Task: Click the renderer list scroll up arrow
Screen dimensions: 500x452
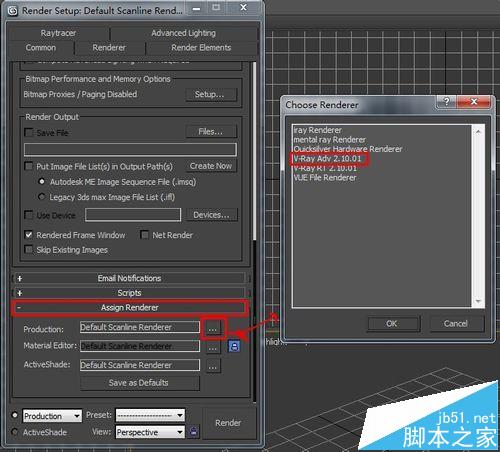Action: click(478, 132)
